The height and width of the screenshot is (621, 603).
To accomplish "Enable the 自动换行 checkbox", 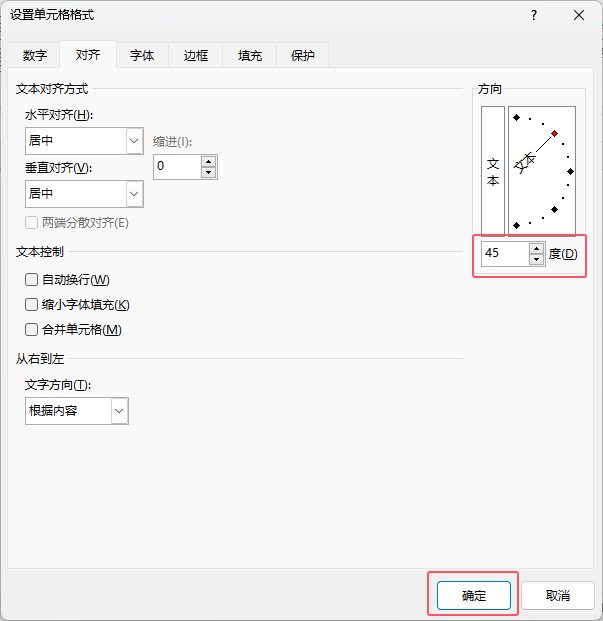I will coord(31,280).
